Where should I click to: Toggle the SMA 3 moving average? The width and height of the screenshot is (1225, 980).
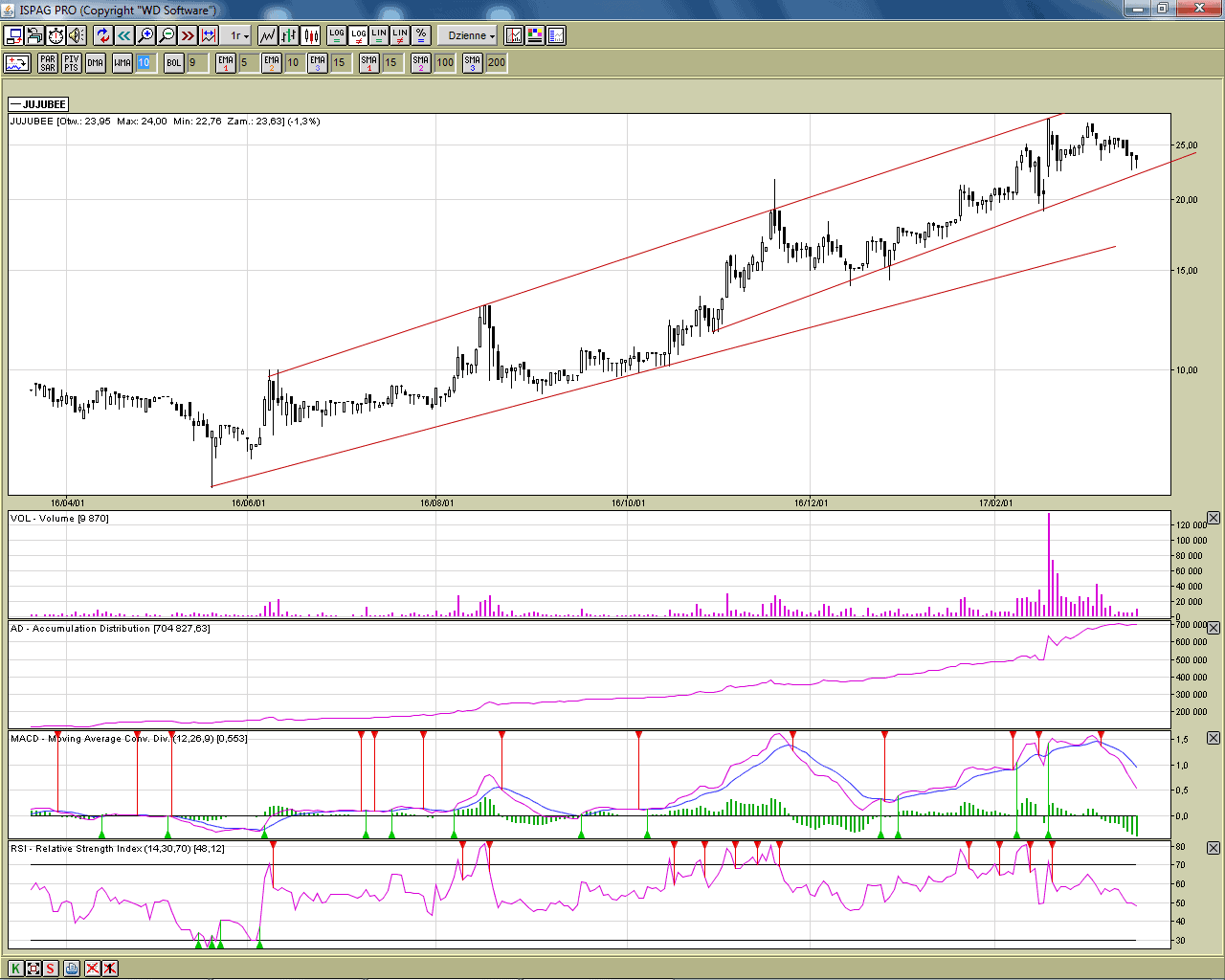[473, 63]
